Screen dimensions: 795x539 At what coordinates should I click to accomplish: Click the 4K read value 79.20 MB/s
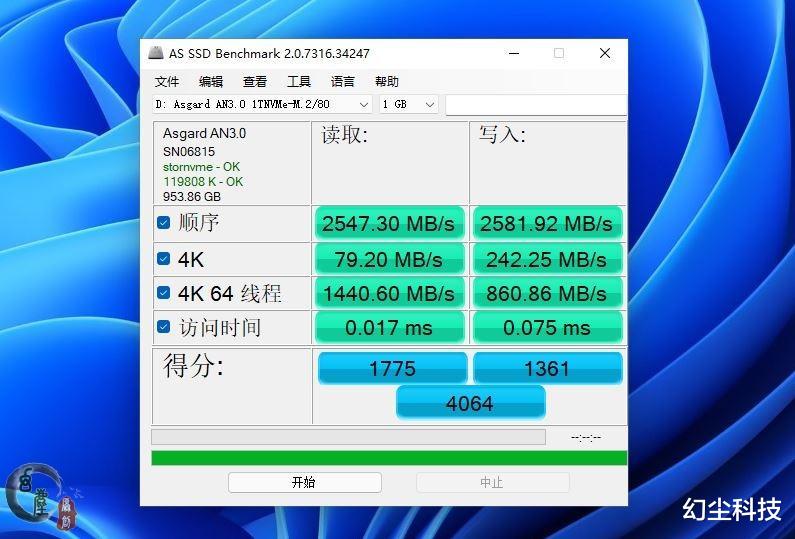click(389, 260)
